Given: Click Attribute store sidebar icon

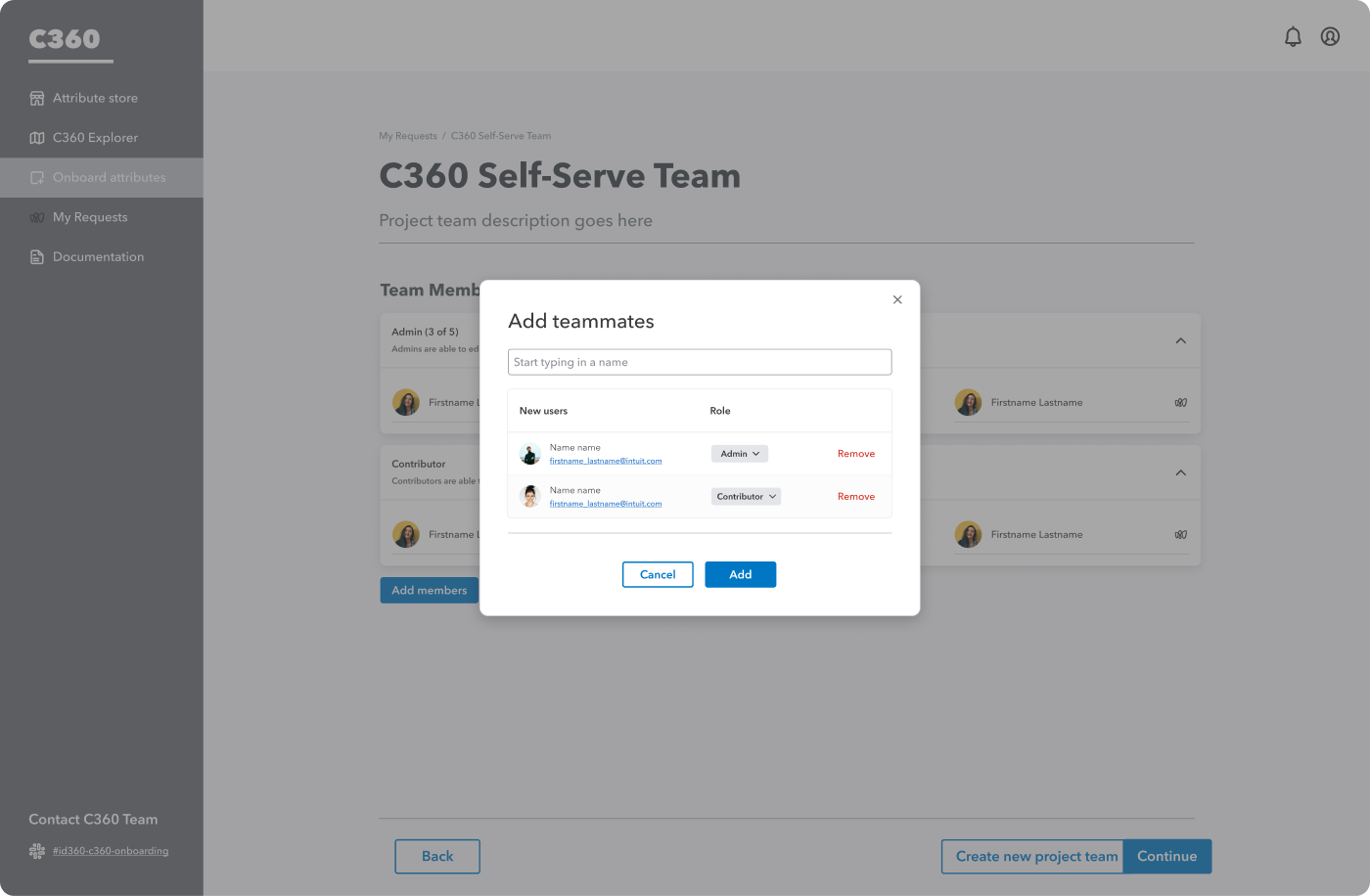Looking at the screenshot, I should (37, 98).
